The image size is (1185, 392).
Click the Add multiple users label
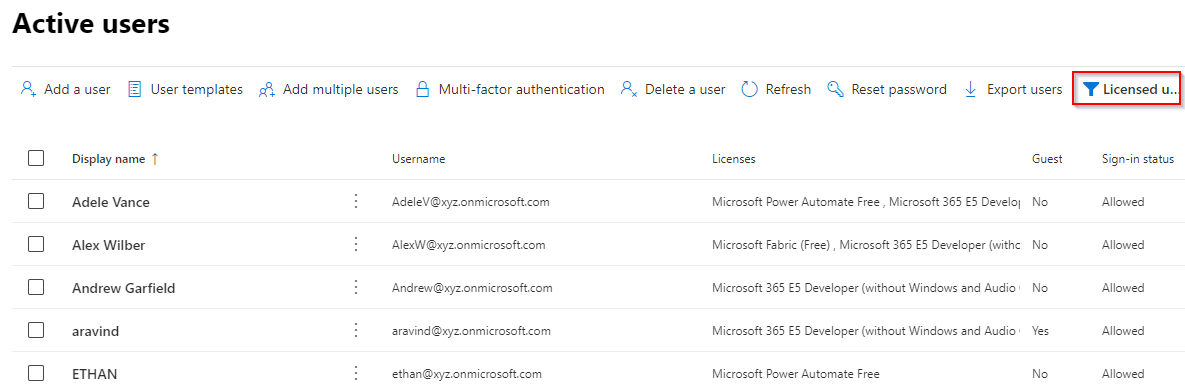click(341, 89)
